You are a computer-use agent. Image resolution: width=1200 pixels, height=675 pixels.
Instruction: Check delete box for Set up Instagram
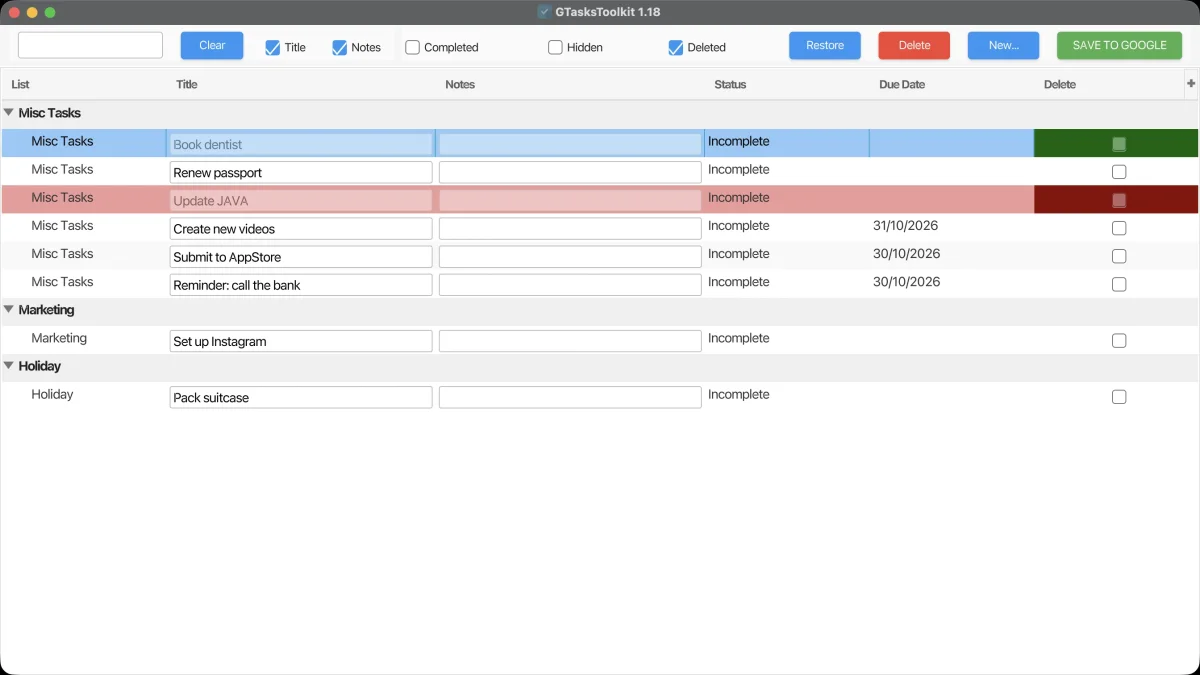pyautogui.click(x=1119, y=341)
